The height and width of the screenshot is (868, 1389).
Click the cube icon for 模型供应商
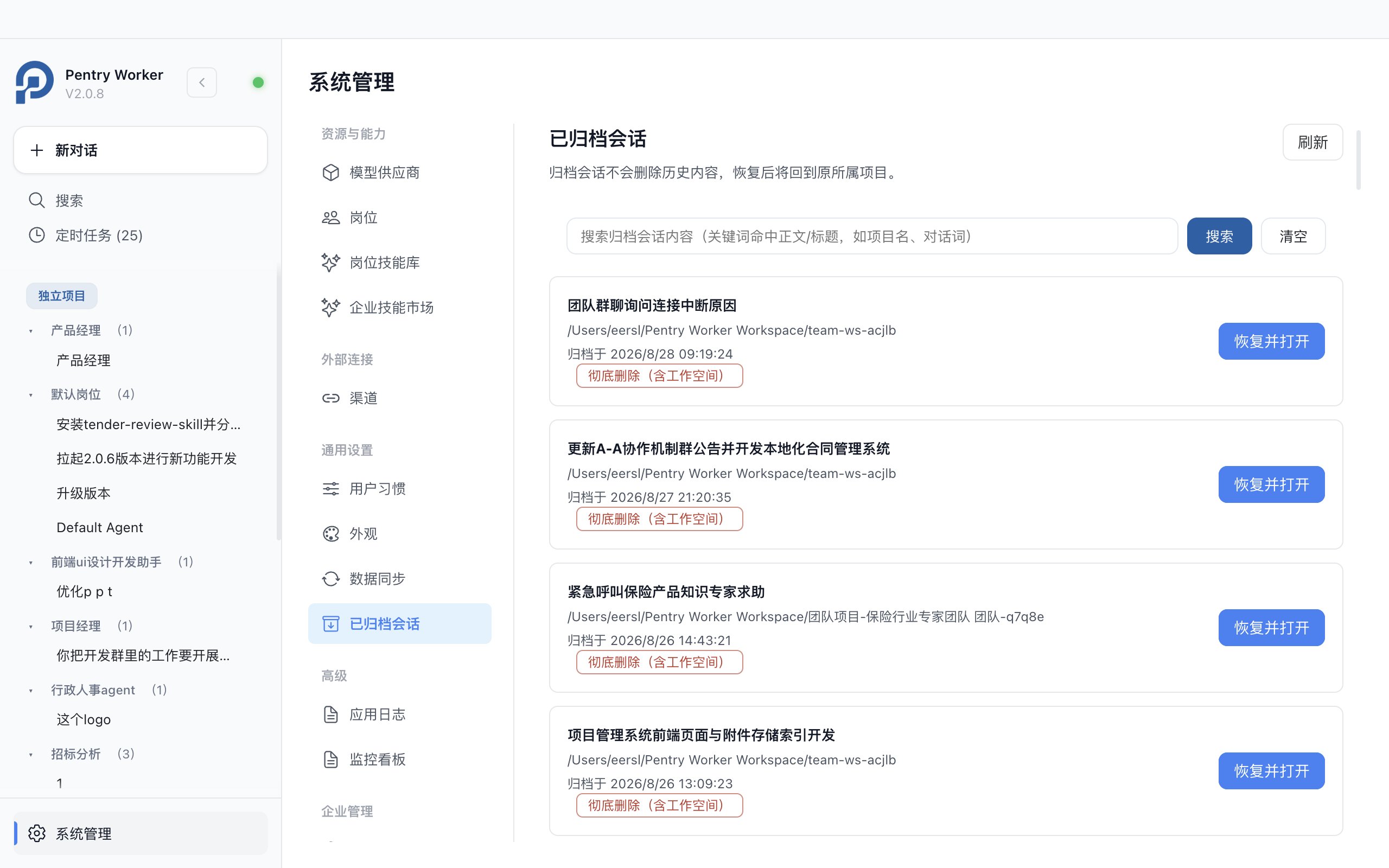(x=330, y=173)
